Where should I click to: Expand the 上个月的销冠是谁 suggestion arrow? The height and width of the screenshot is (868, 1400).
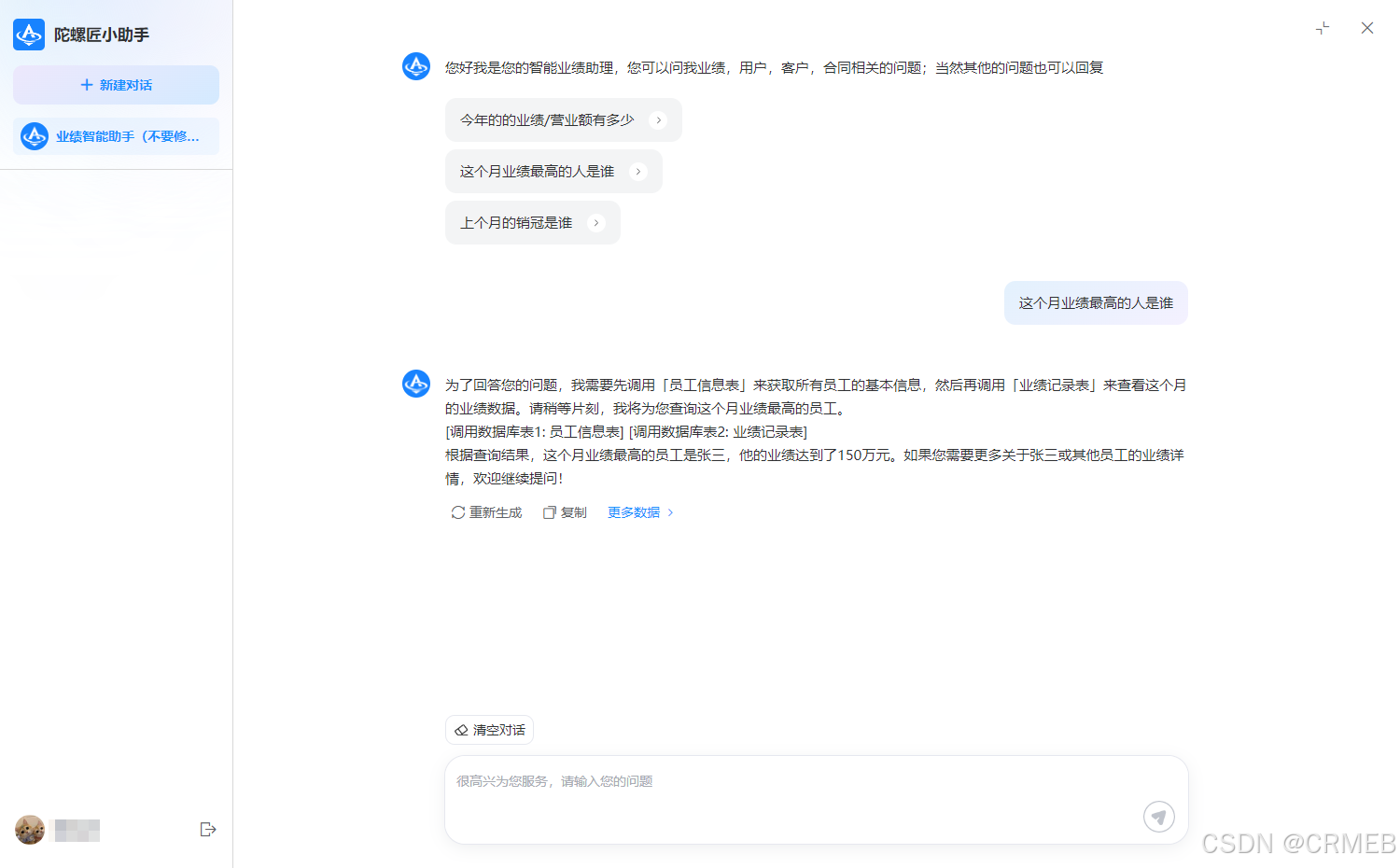click(x=595, y=222)
